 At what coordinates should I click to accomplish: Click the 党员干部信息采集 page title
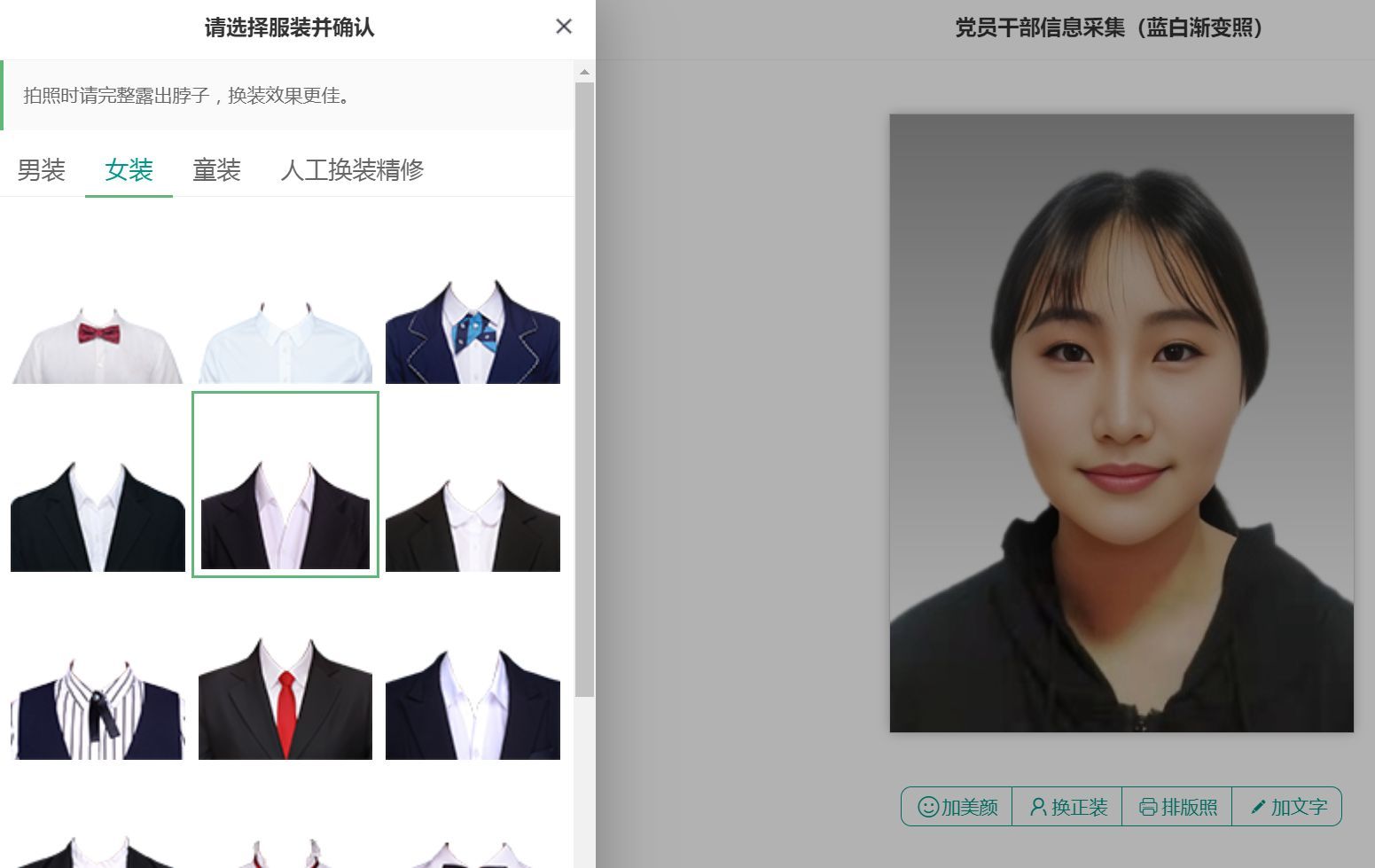pyautogui.click(x=1108, y=27)
